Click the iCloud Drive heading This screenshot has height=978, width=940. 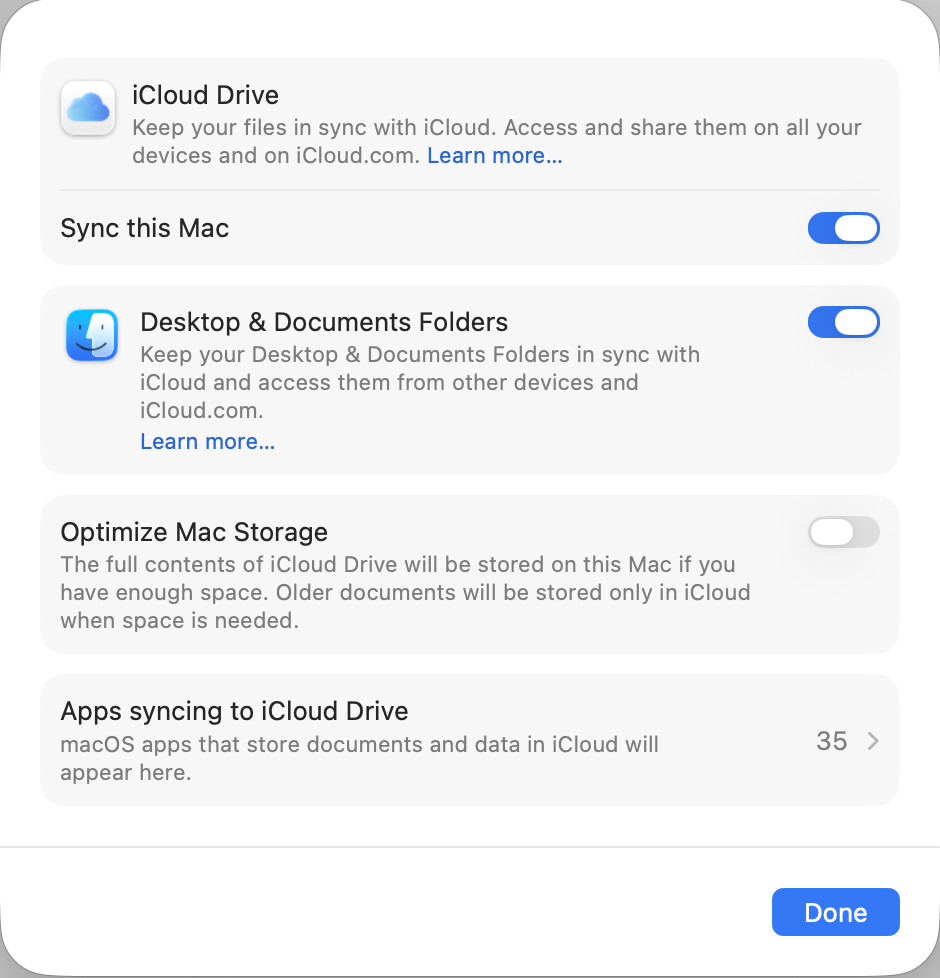205,95
